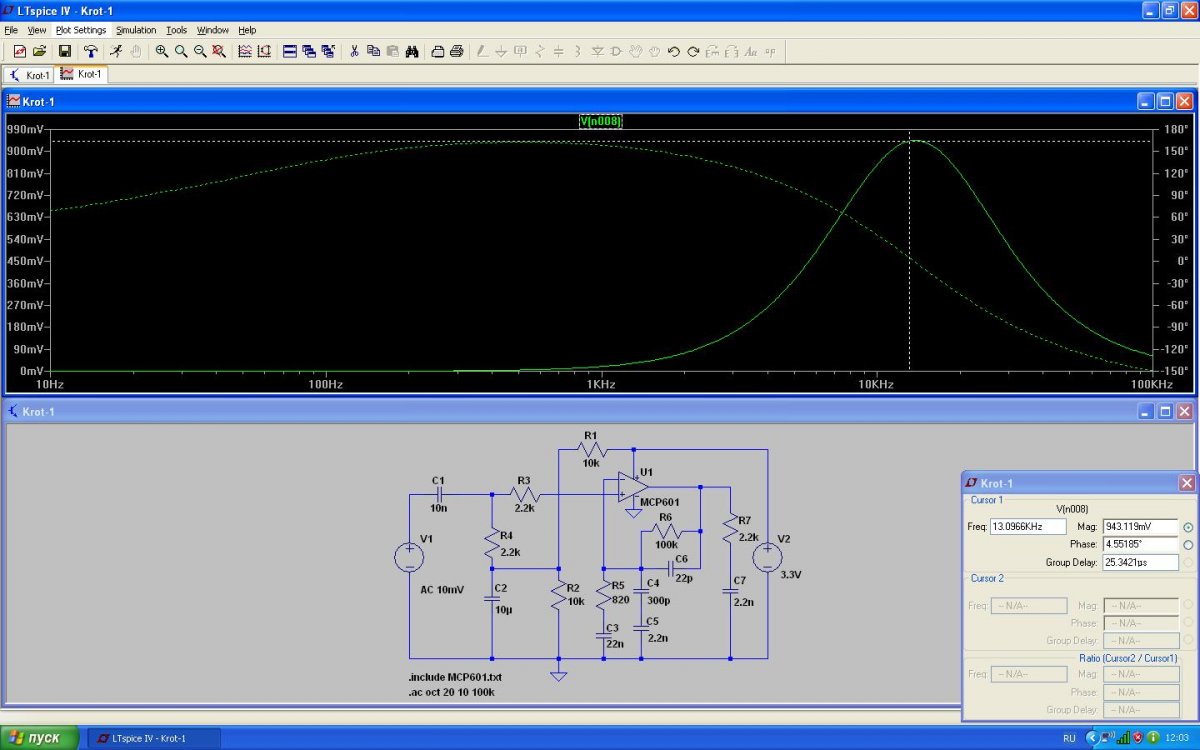Select the Zoom In magnifier tool

click(x=162, y=51)
